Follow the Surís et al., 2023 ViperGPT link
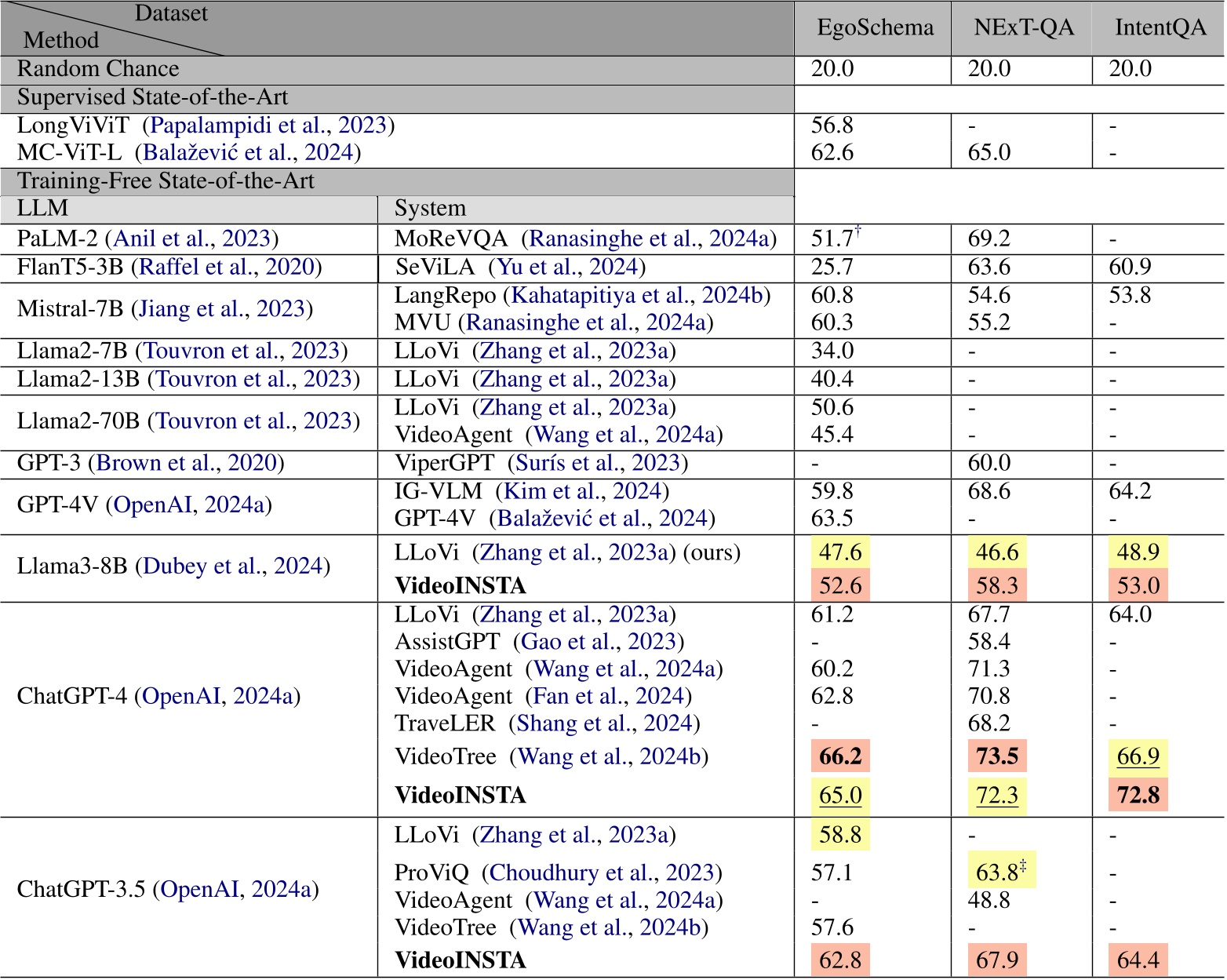Screen dimensions: 1227x980 coord(598,463)
